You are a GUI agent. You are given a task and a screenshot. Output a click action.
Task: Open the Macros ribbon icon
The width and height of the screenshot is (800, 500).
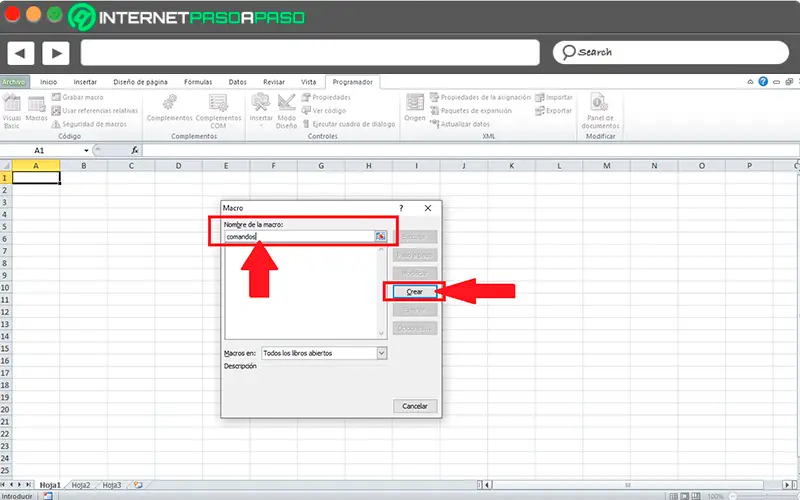(x=37, y=109)
